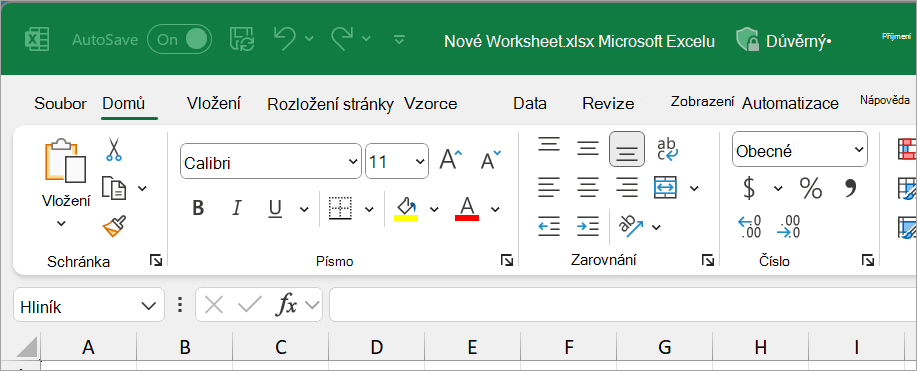Toggle Italic formatting
Viewport: 917px width, 371px height.
237,208
